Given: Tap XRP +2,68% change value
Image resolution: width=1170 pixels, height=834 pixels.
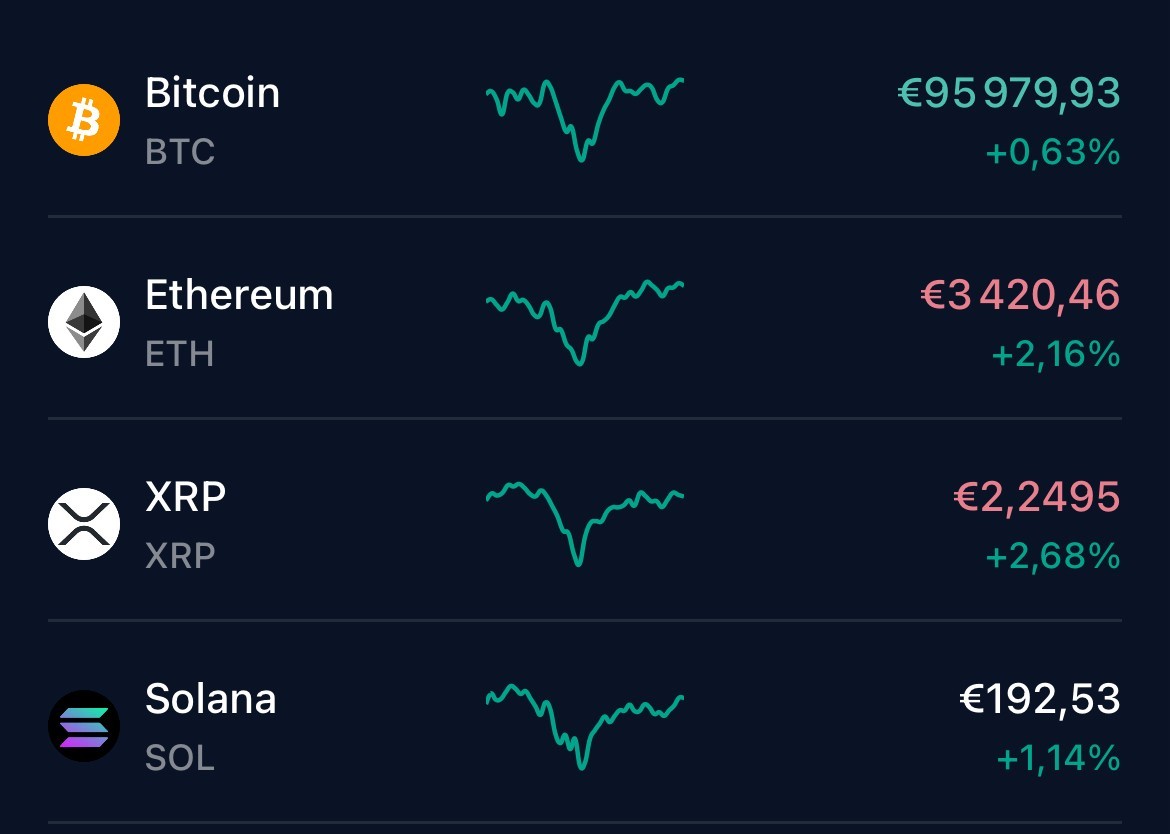Looking at the screenshot, I should (x=1052, y=556).
